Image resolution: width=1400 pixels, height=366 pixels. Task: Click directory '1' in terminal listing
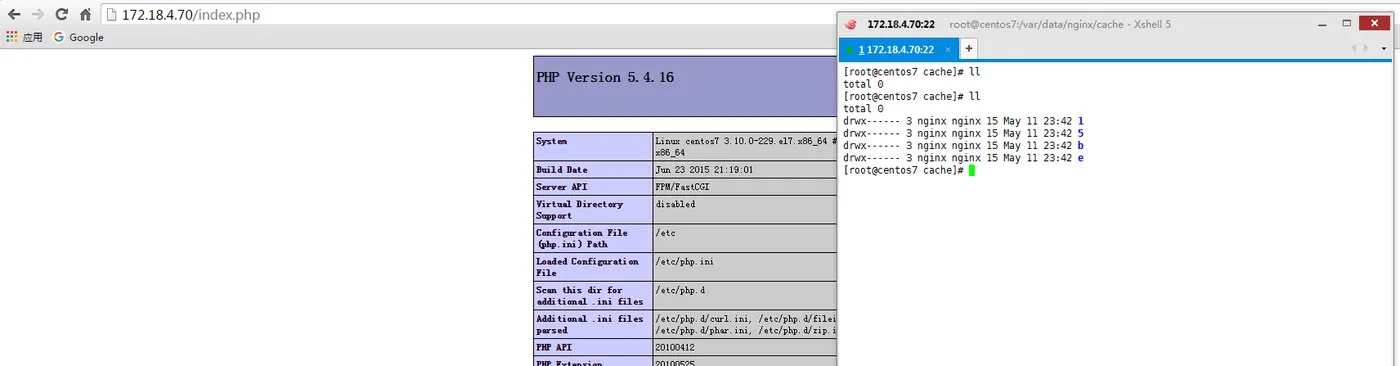pos(1081,120)
